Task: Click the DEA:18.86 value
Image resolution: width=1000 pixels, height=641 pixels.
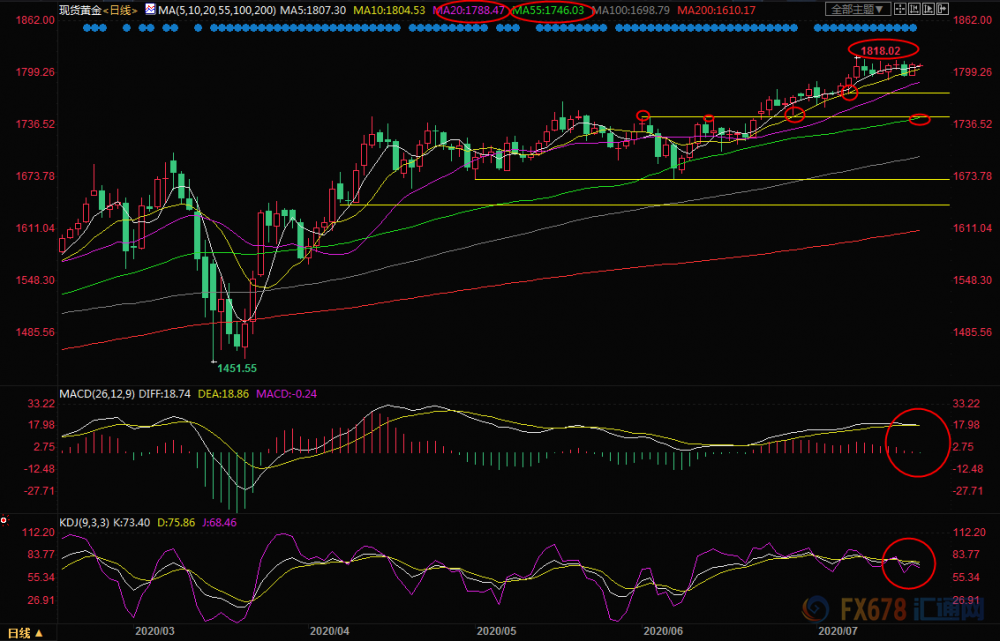Action: (223, 394)
